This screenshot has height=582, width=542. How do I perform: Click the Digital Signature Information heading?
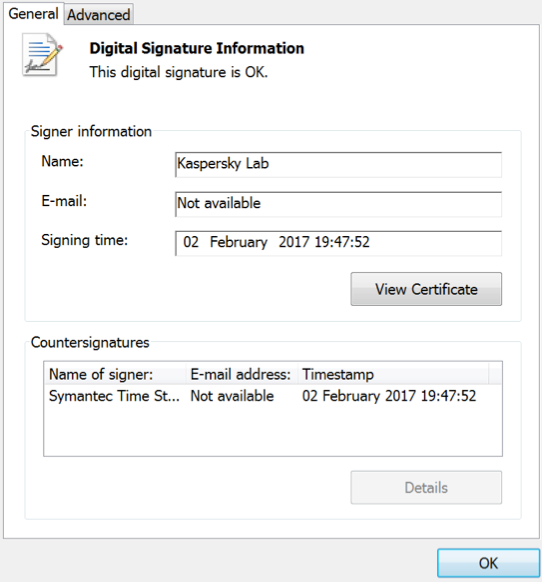pos(197,48)
